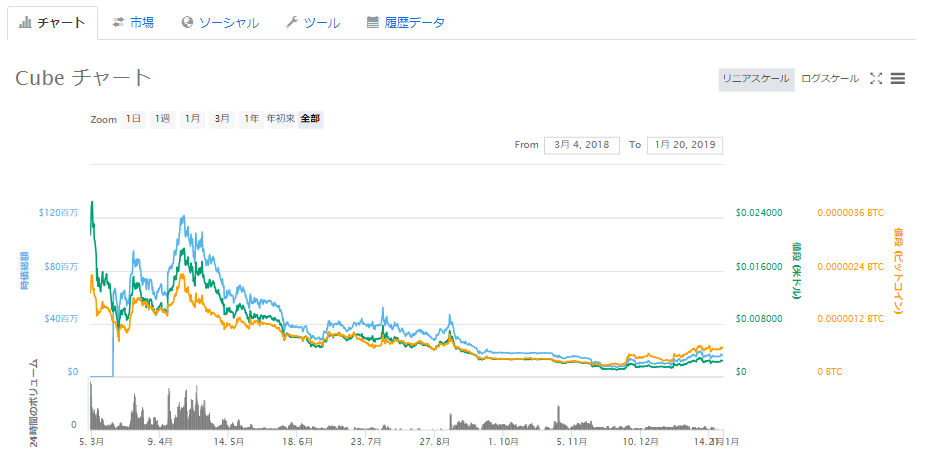The image size is (933, 463).
Task: Choose the 年初来 year-to-date zoom
Action: click(280, 119)
